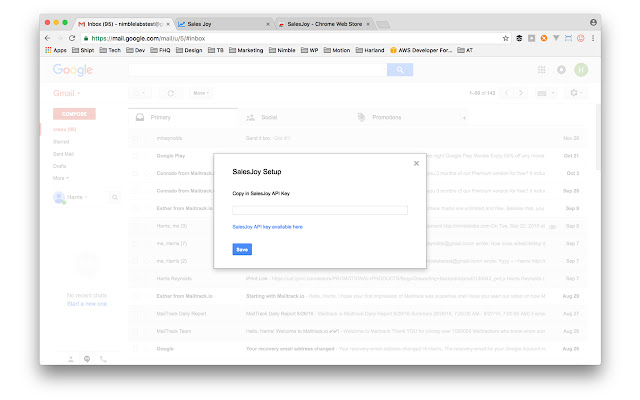The height and width of the screenshot is (400, 640).
Task: Click the orange extension icon in Chrome toolbar
Action: click(x=544, y=38)
